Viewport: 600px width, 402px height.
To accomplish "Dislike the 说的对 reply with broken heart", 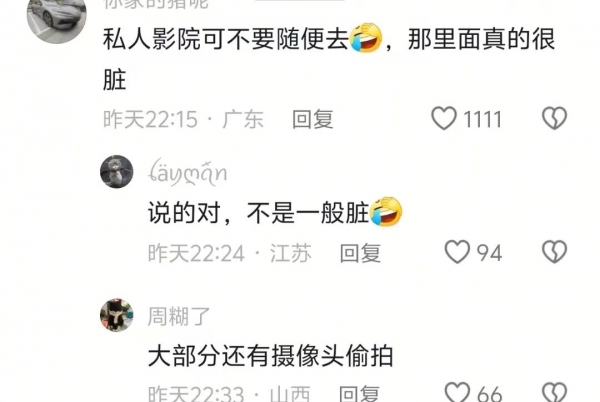I will click(554, 252).
